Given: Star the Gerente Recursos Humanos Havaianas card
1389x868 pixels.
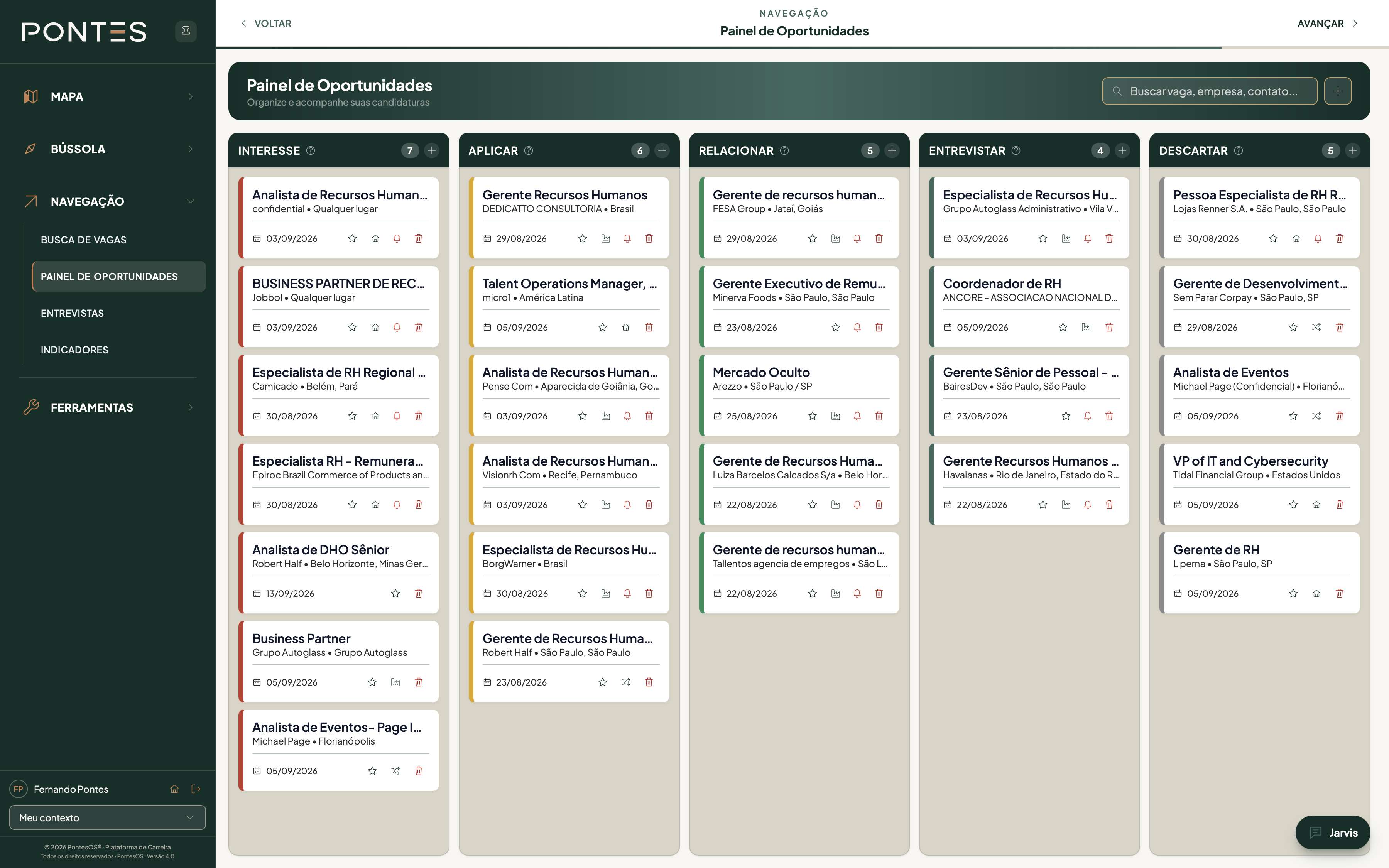Looking at the screenshot, I should point(1042,505).
